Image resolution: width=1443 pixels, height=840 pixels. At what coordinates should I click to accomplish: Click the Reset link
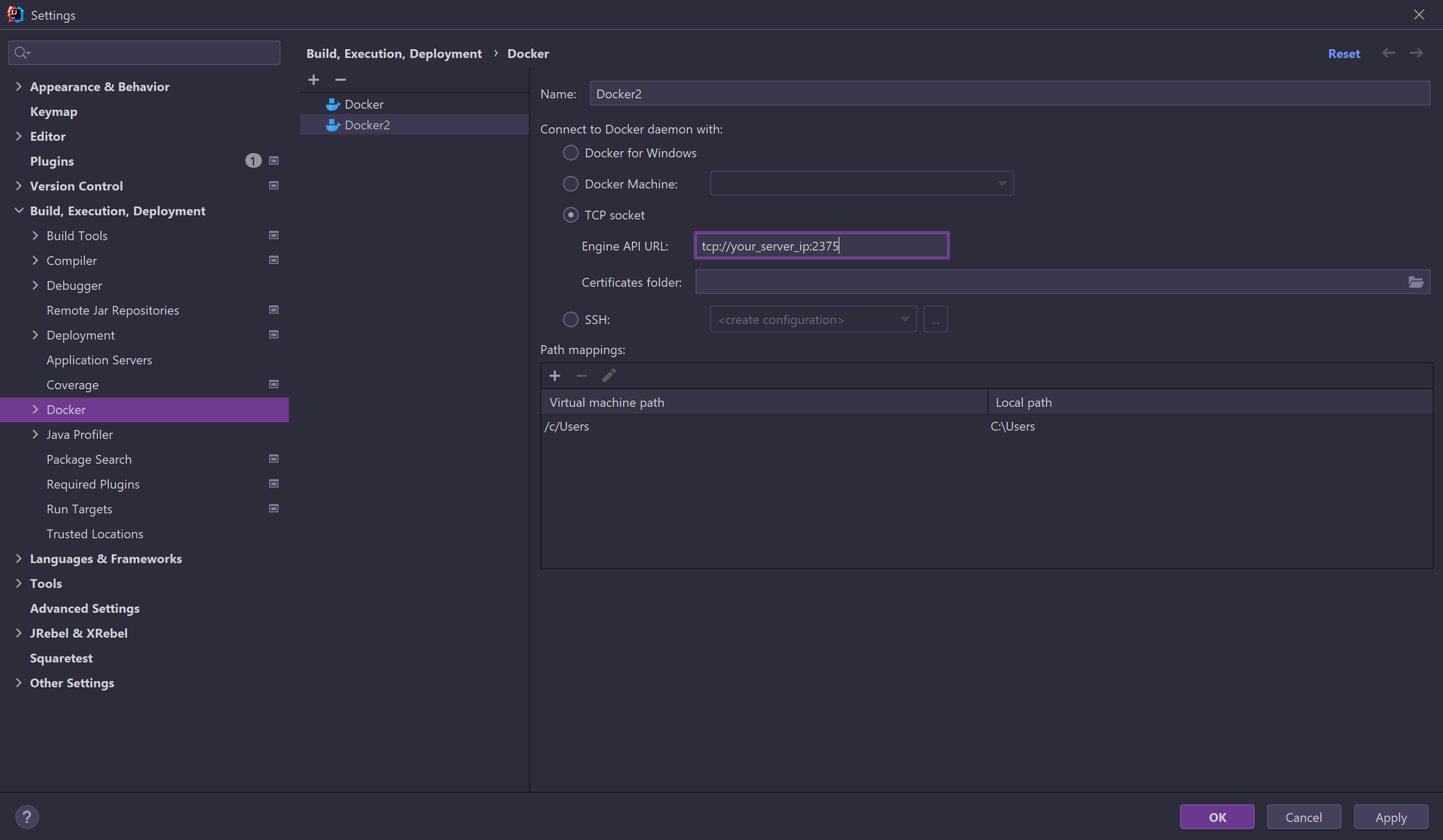pyautogui.click(x=1344, y=53)
